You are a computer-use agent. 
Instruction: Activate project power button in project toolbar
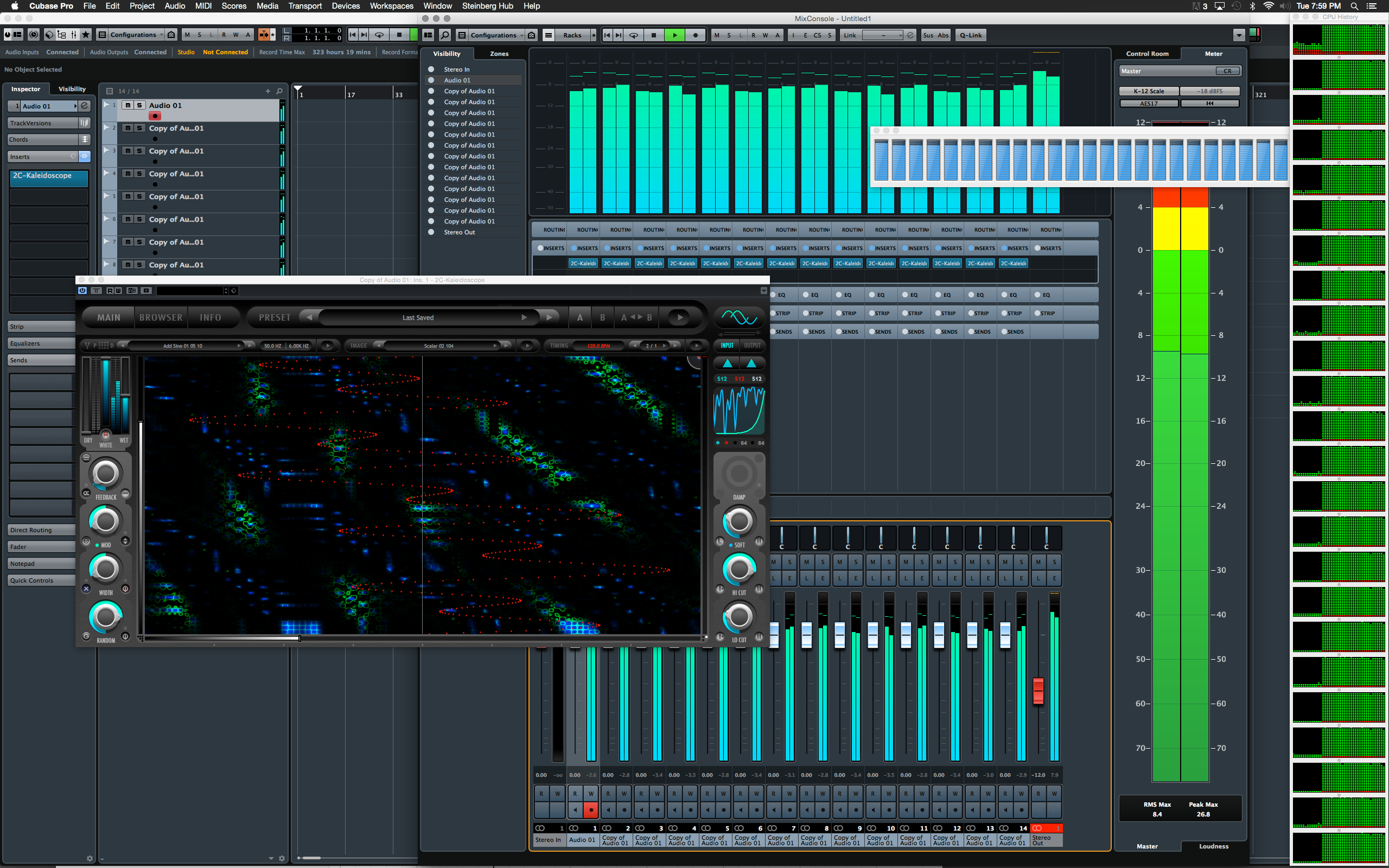(8, 34)
